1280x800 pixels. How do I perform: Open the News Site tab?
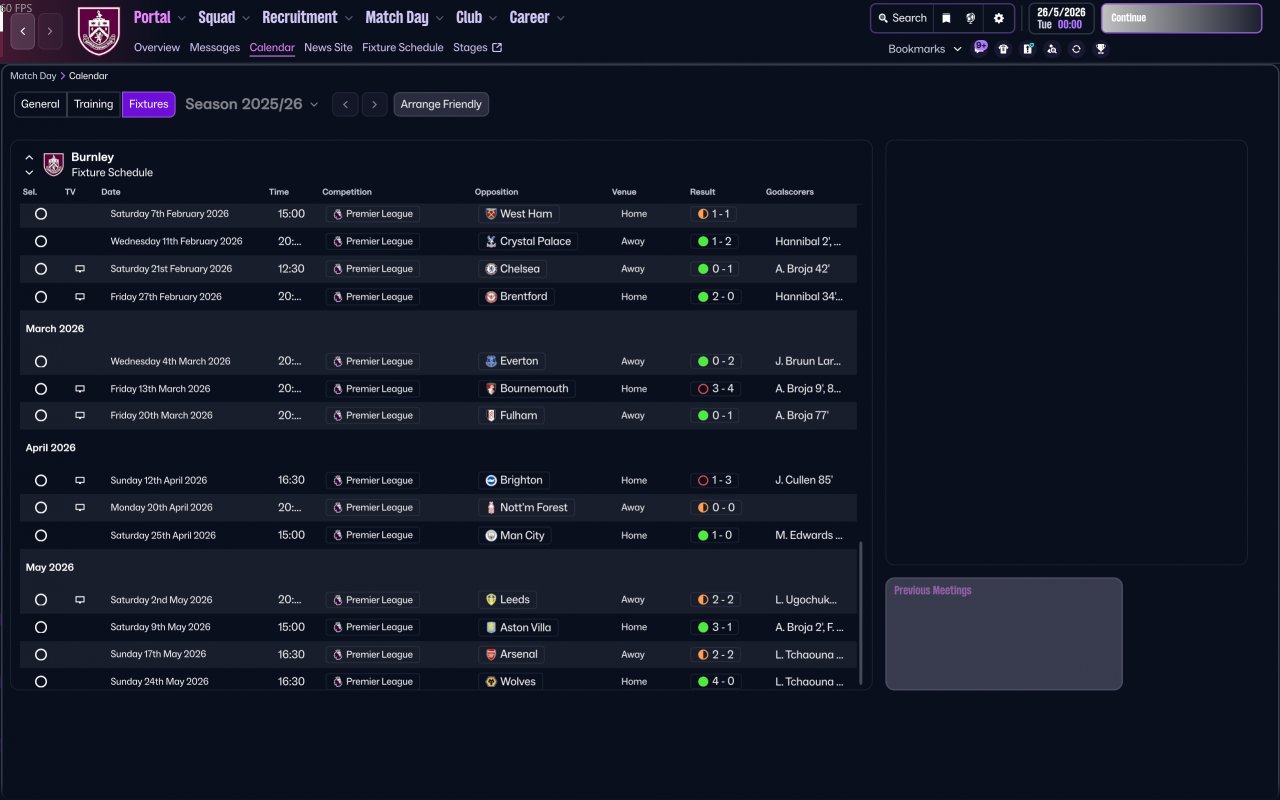tap(328, 47)
